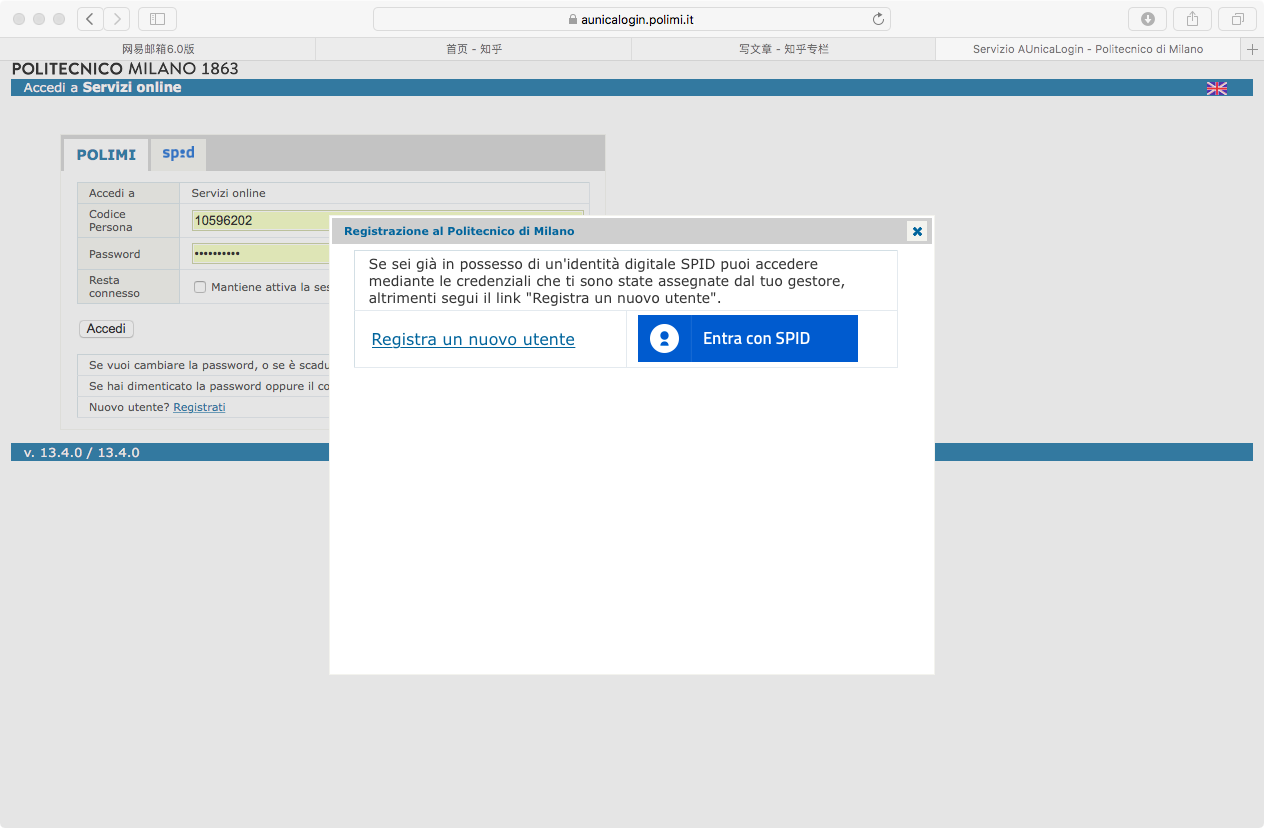Click the address bar showing aunicalogin.polimi.it
The height and width of the screenshot is (828, 1264).
(632, 19)
